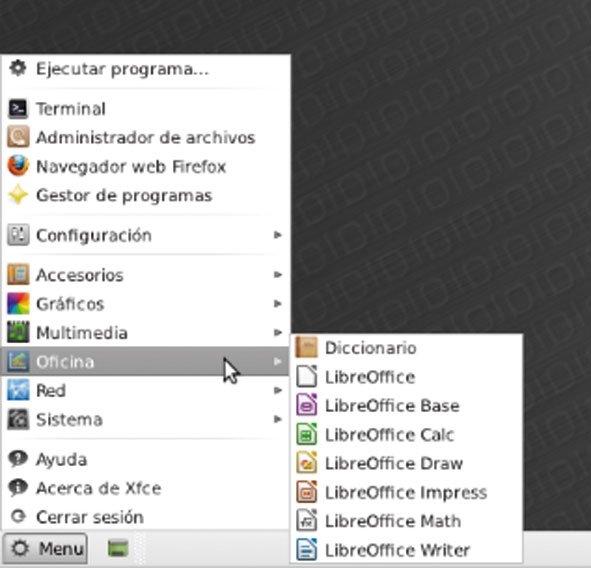Screen dimensions: 591x568
Task: Open the LibreOffice Draw label
Action: (x=394, y=463)
